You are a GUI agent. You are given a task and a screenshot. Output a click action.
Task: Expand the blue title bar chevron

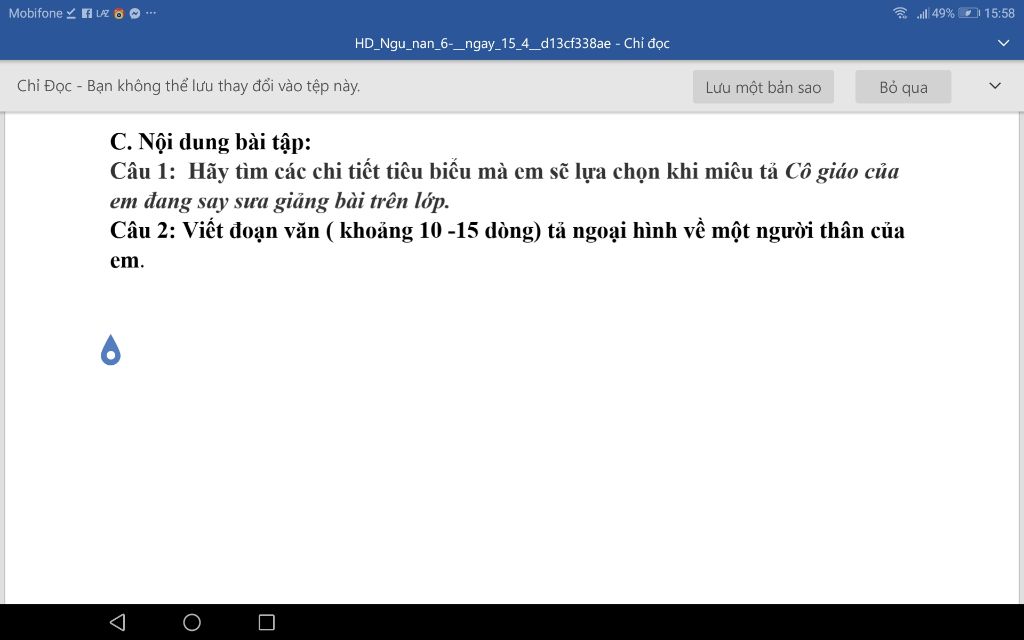[1004, 43]
